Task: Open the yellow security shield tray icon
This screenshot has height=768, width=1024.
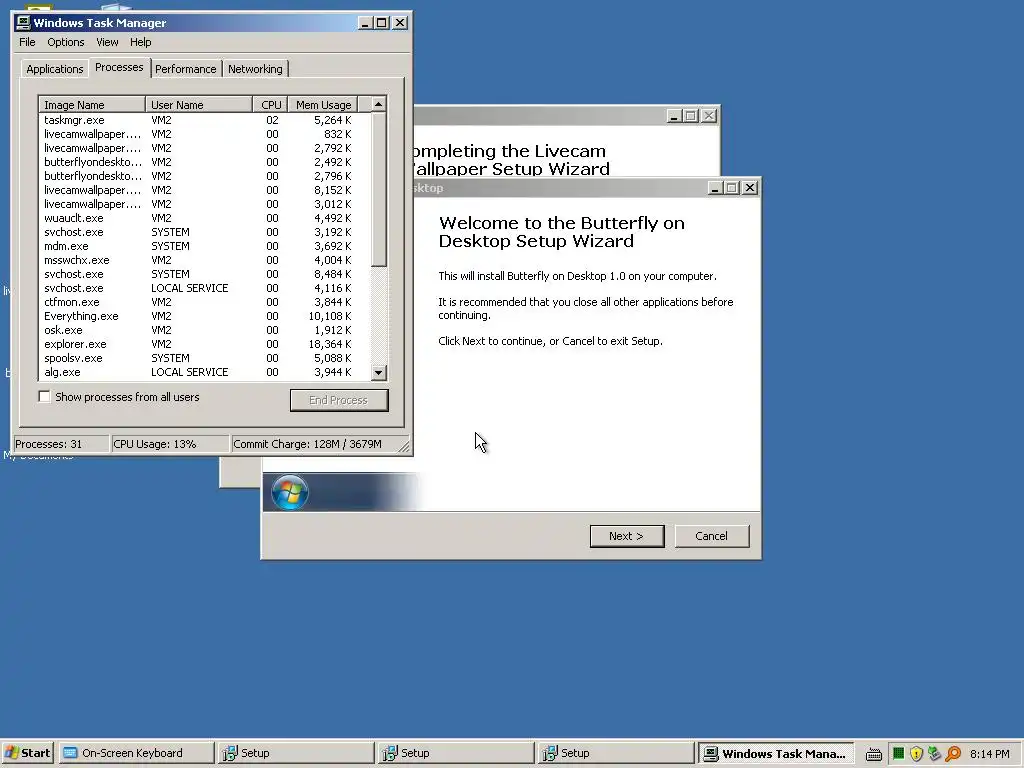Action: click(x=916, y=754)
